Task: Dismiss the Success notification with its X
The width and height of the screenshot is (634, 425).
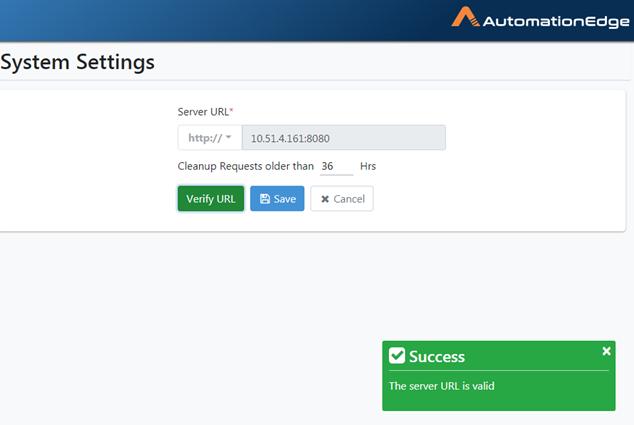Action: tap(606, 351)
